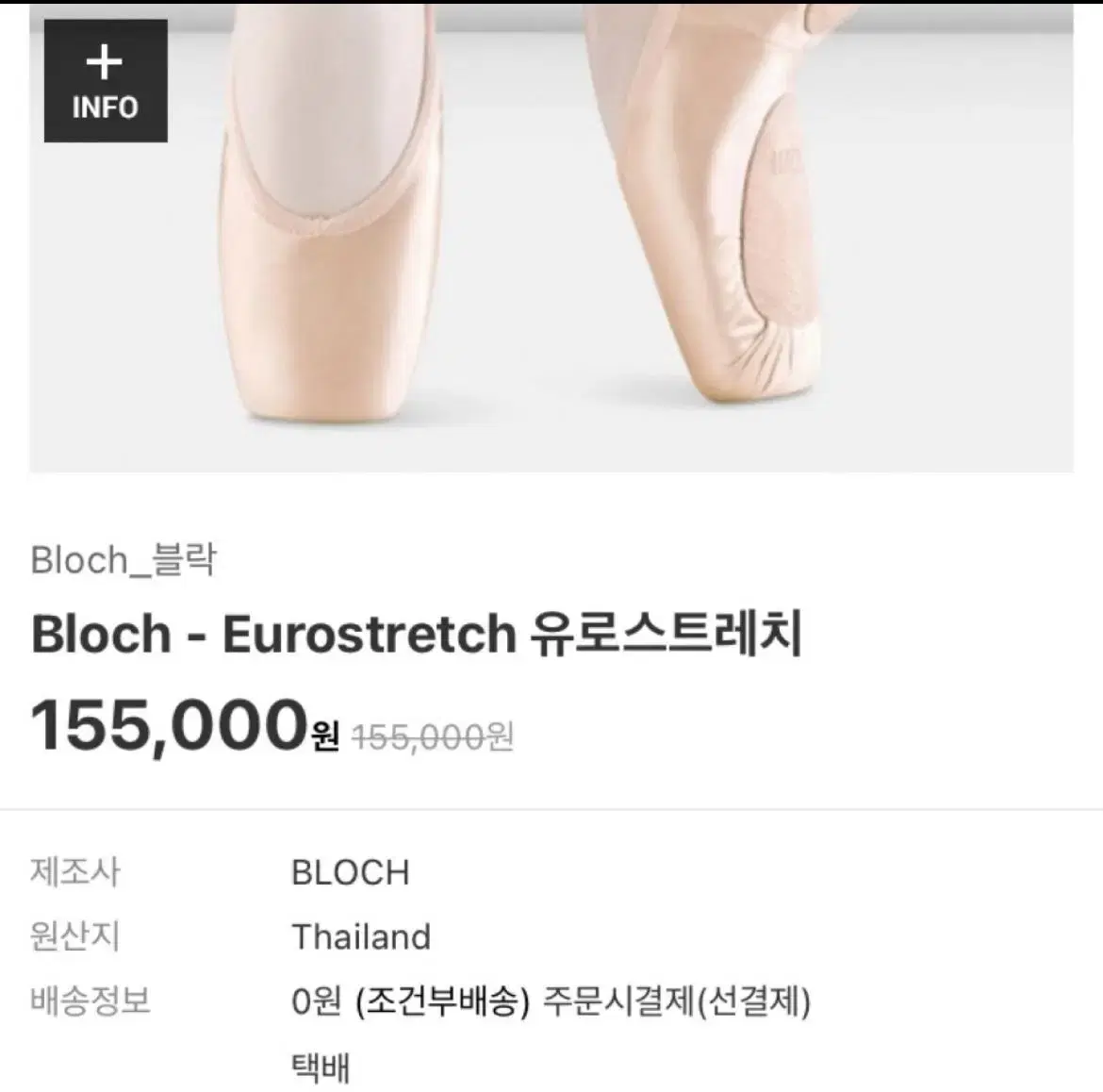Screen dimensions: 1103x1092
Task: Open the Bloch_블락 brand link
Action: (x=123, y=560)
